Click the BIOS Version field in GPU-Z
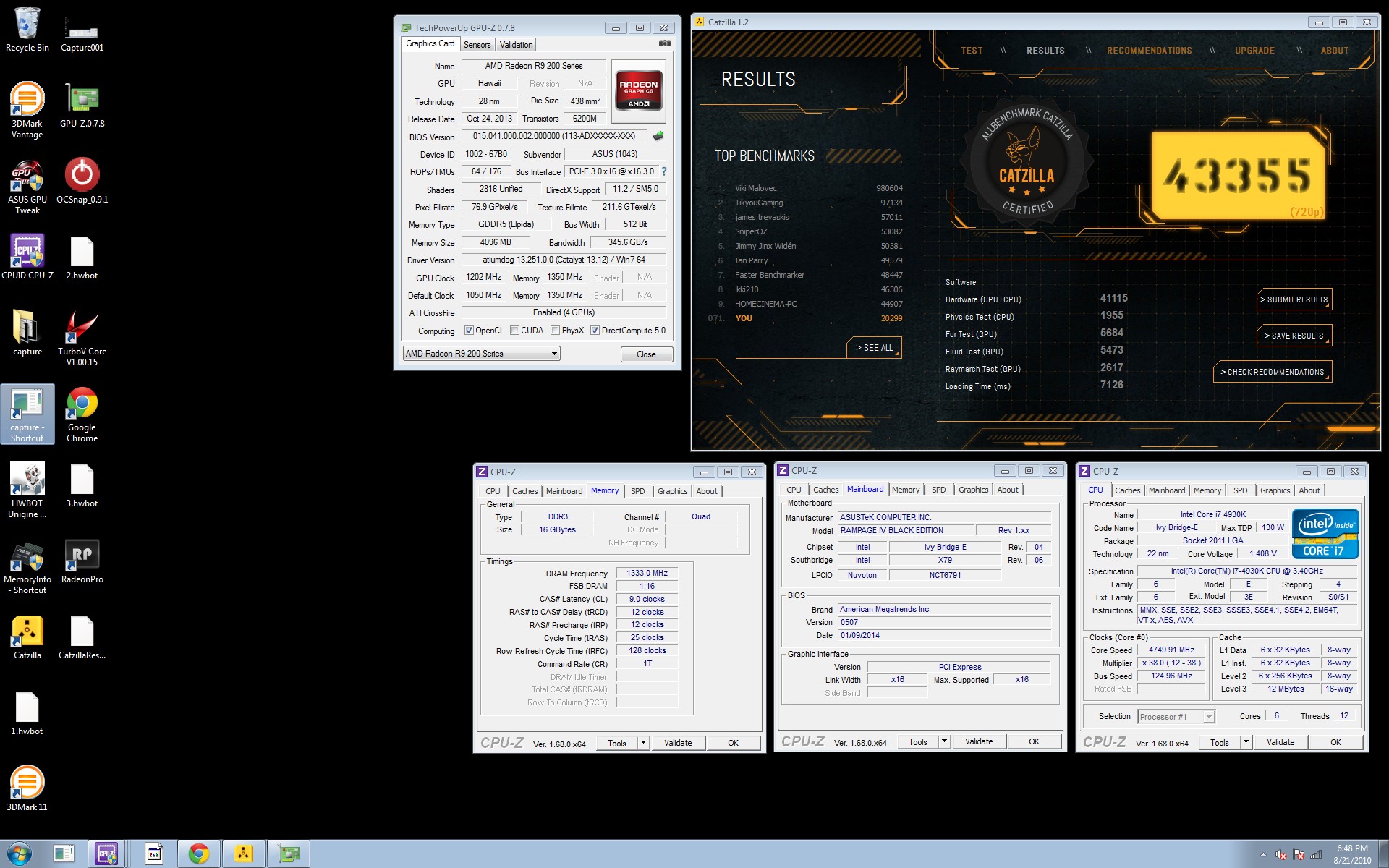The height and width of the screenshot is (868, 1389). click(x=556, y=136)
